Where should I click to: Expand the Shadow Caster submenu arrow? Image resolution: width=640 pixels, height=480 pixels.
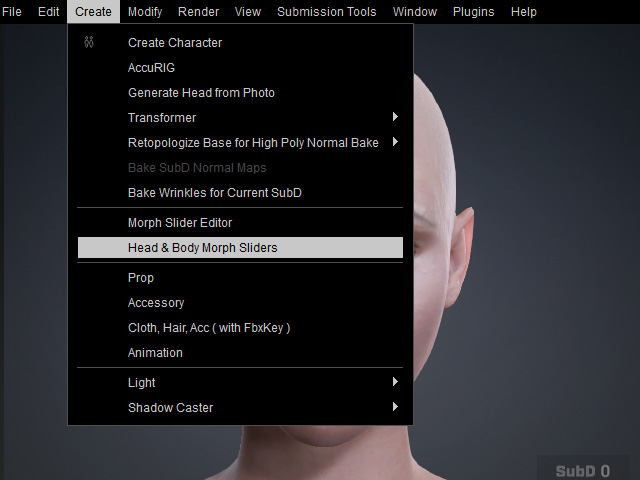click(395, 407)
